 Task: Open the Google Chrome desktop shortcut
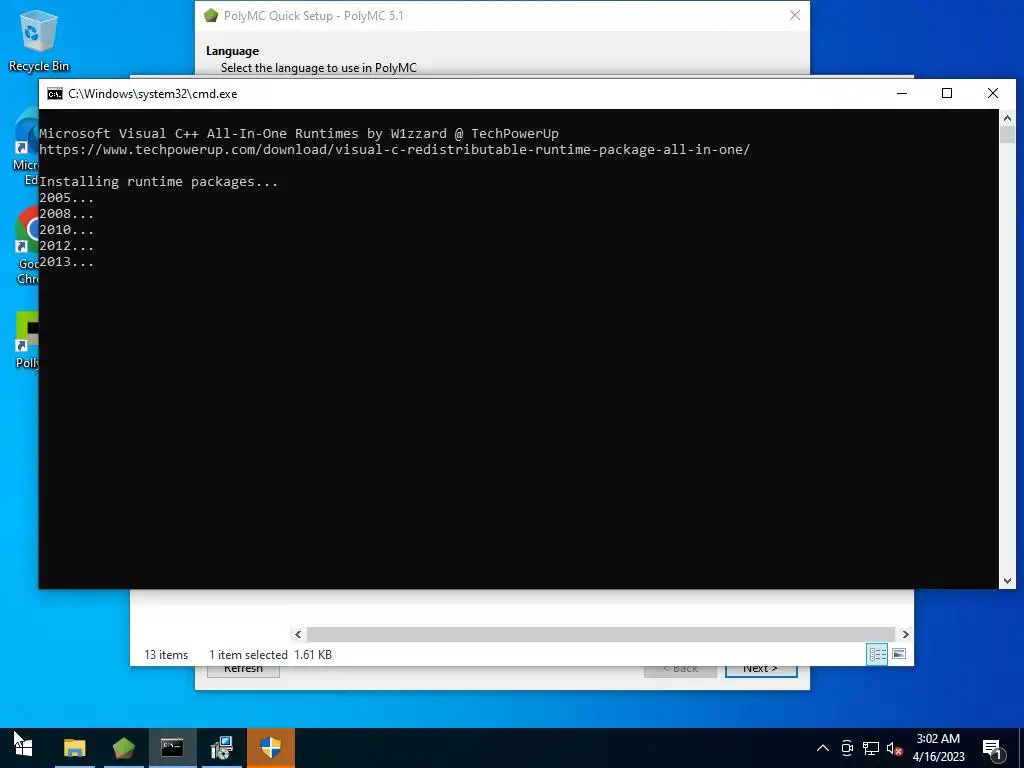pos(27,246)
